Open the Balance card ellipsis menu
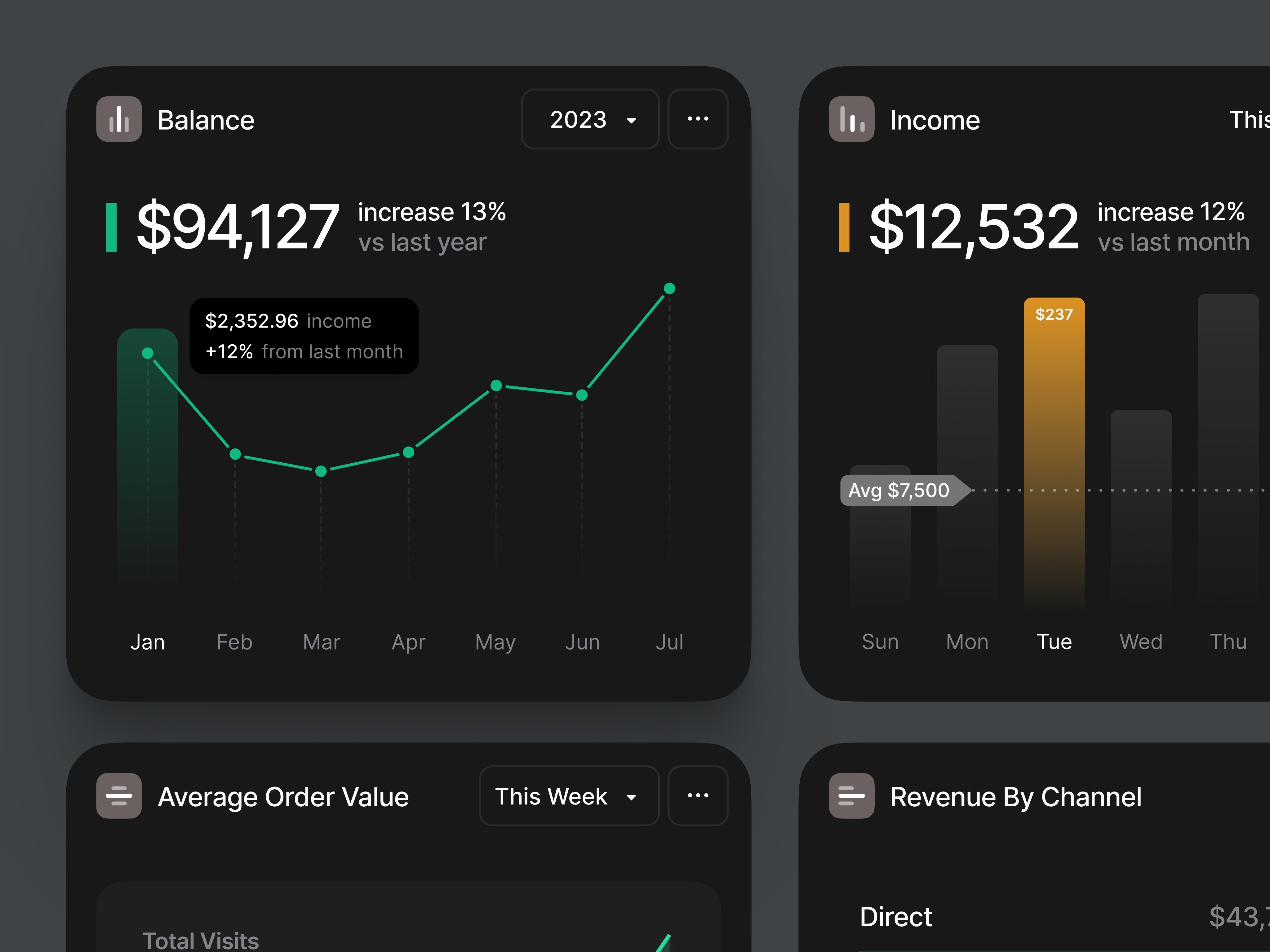This screenshot has height=952, width=1270. point(698,119)
